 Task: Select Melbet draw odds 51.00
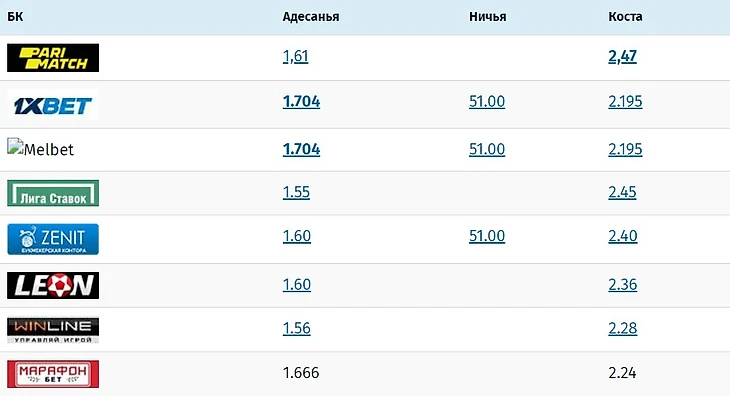point(487,149)
